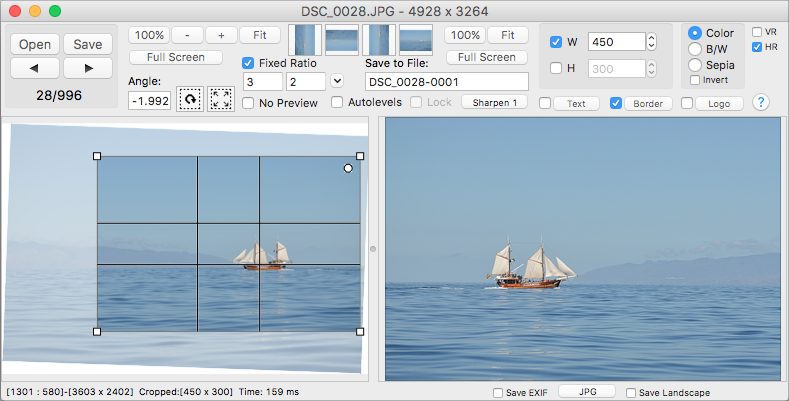Click the width field showing 450

coord(616,42)
